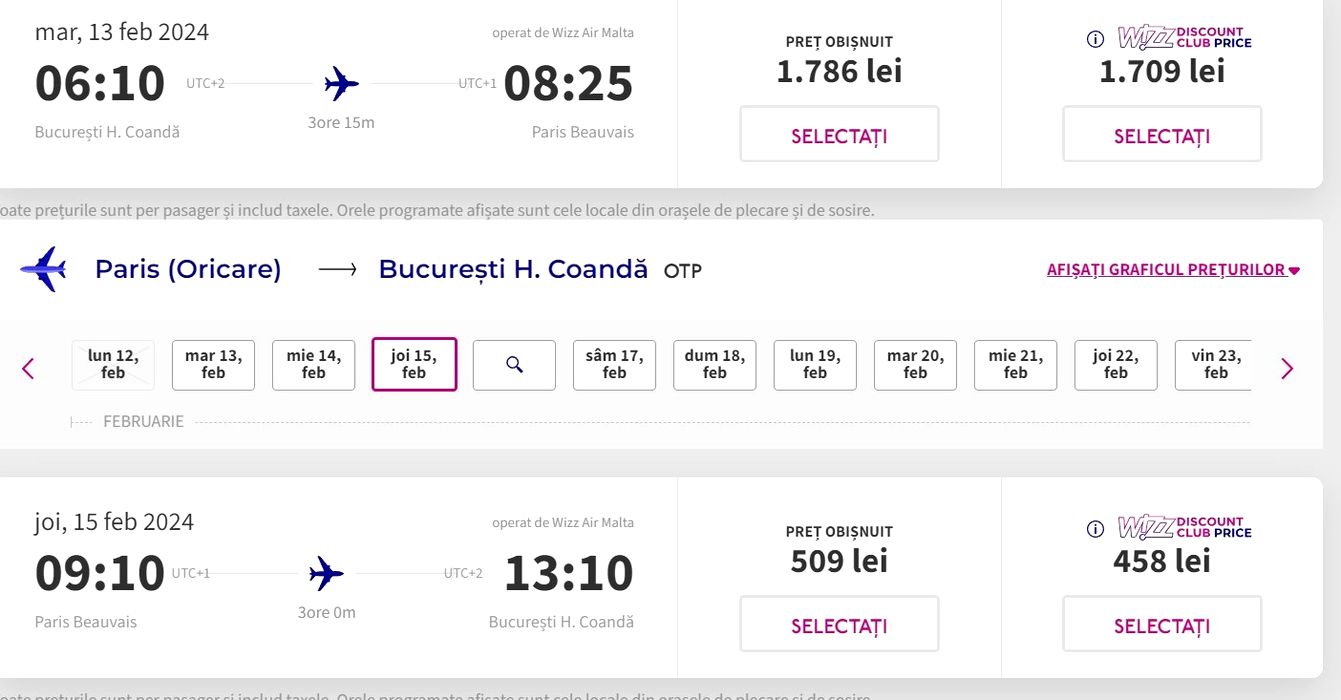
Task: Choose the lun 19, feb date
Action: [815, 365]
